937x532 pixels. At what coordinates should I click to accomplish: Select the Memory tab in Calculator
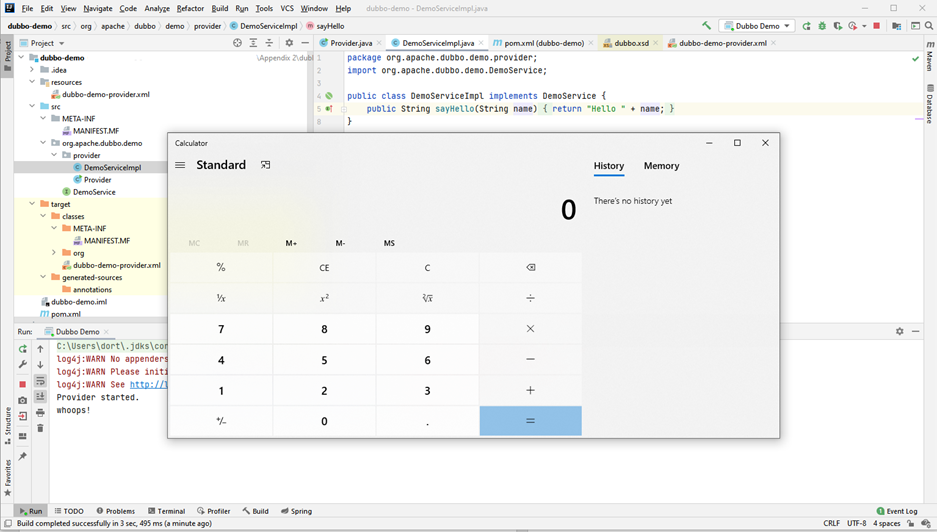[x=661, y=166]
